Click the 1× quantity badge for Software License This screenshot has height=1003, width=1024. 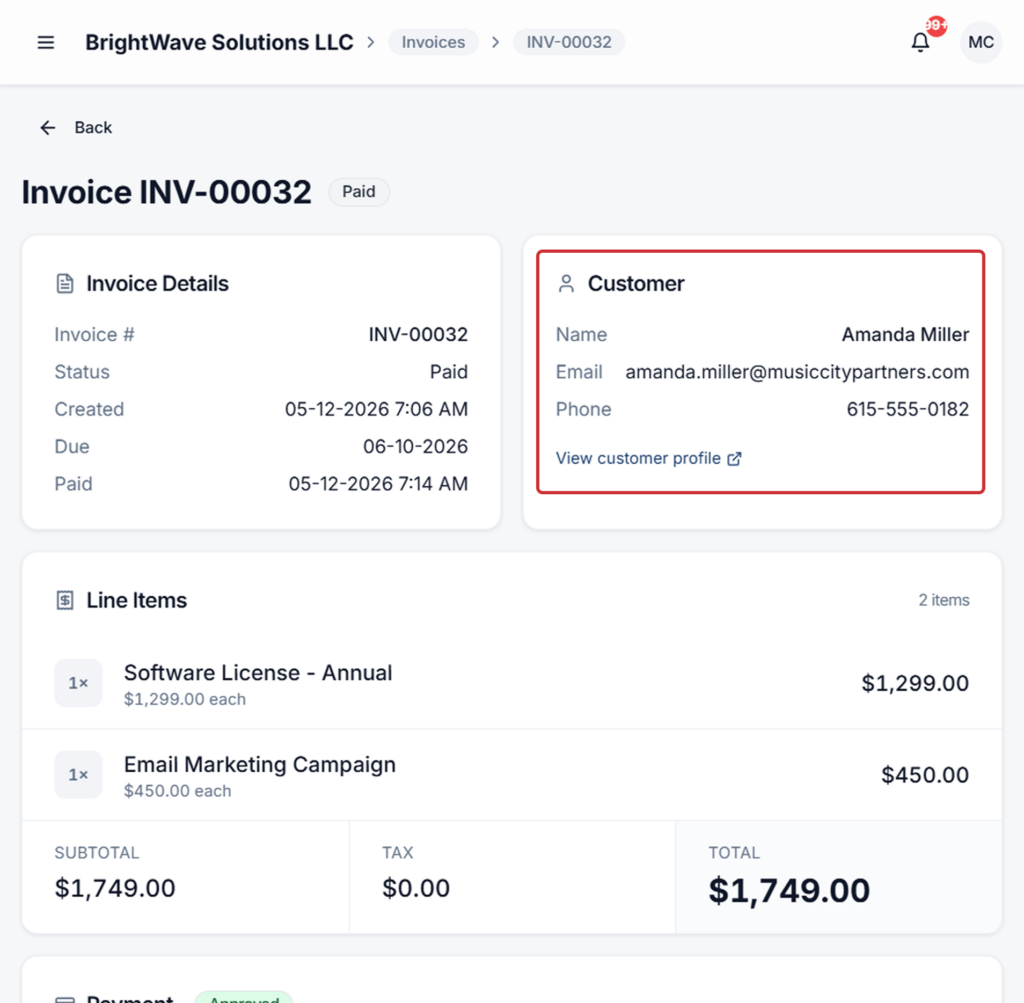[78, 683]
